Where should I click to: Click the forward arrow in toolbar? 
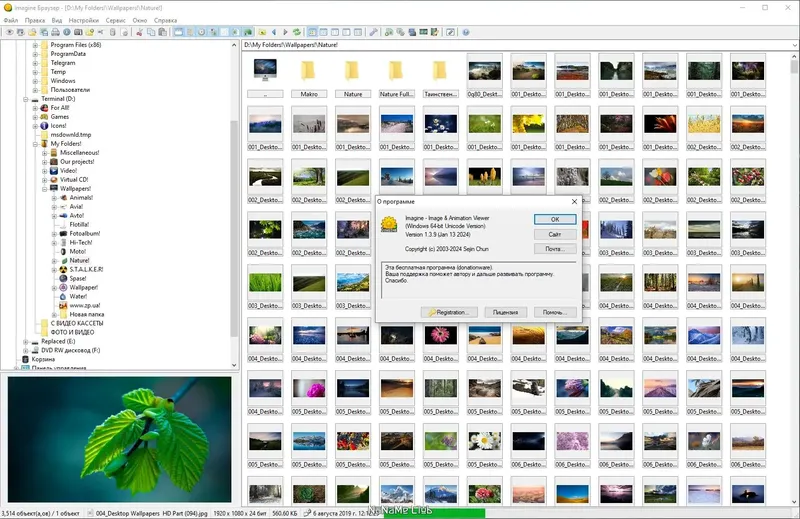coord(285,32)
